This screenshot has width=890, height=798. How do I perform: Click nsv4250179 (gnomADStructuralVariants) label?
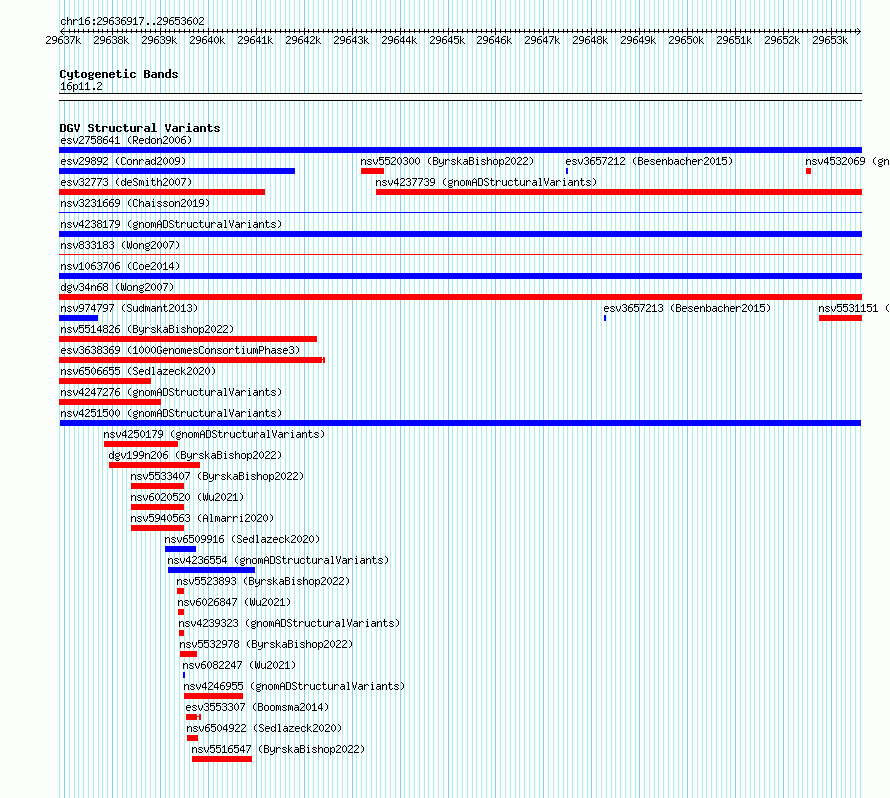point(214,434)
